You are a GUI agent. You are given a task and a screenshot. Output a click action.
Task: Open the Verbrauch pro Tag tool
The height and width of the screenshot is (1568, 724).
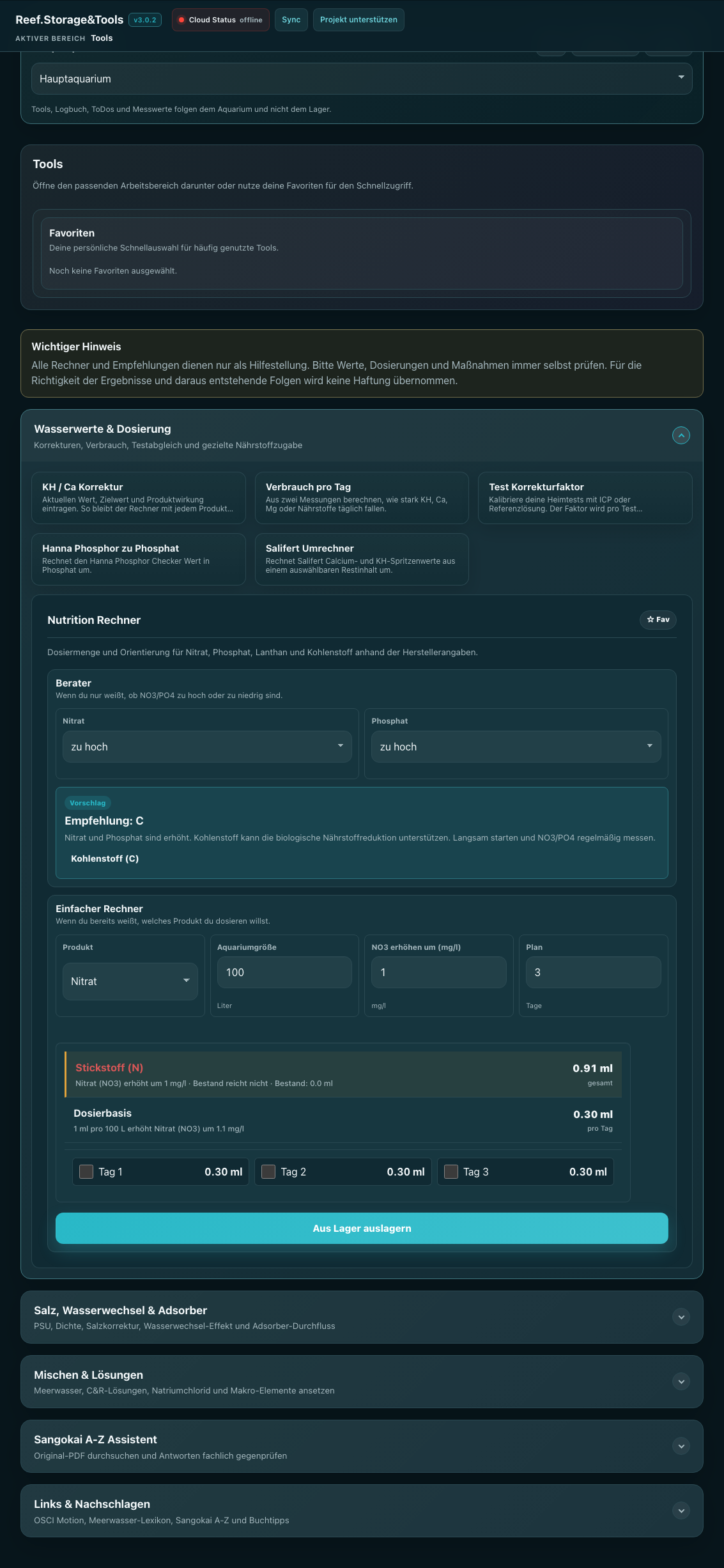coord(362,498)
